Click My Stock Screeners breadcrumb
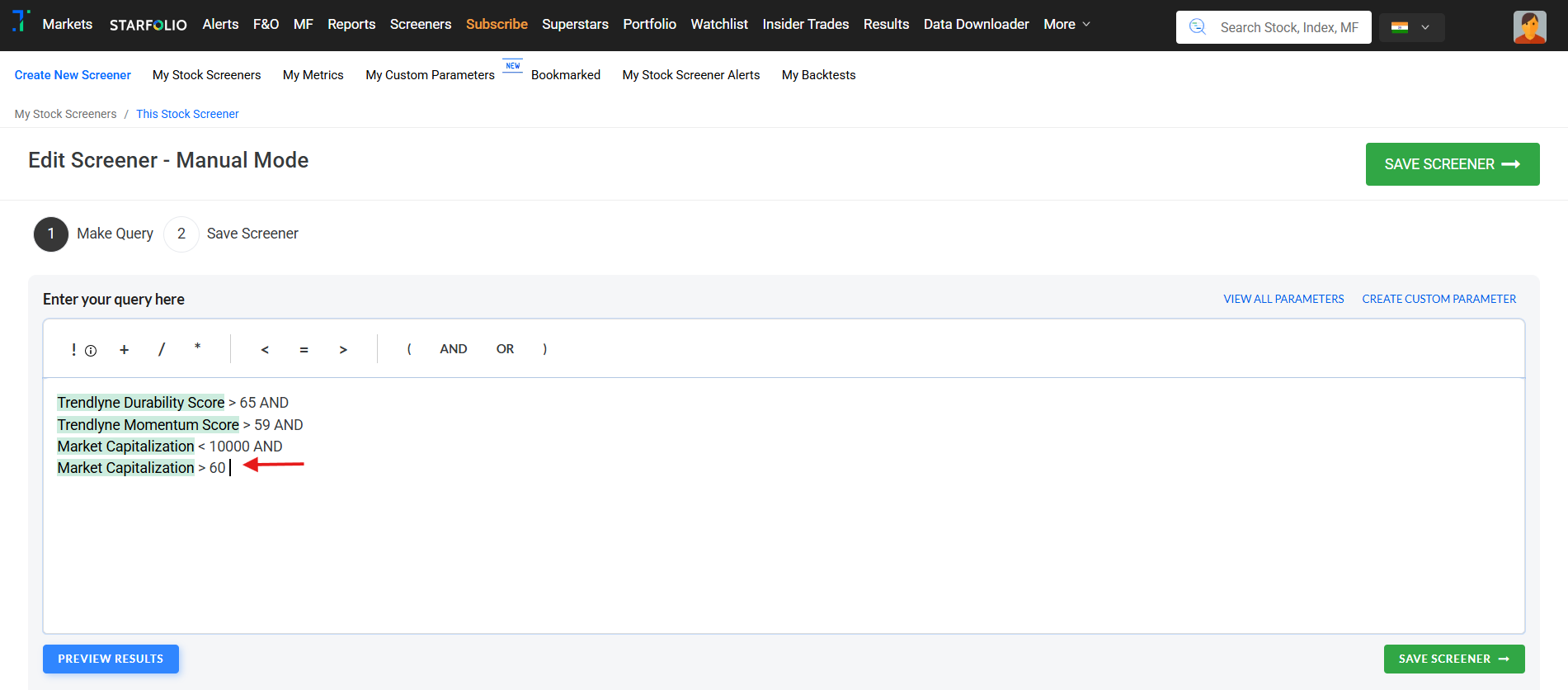 point(65,114)
